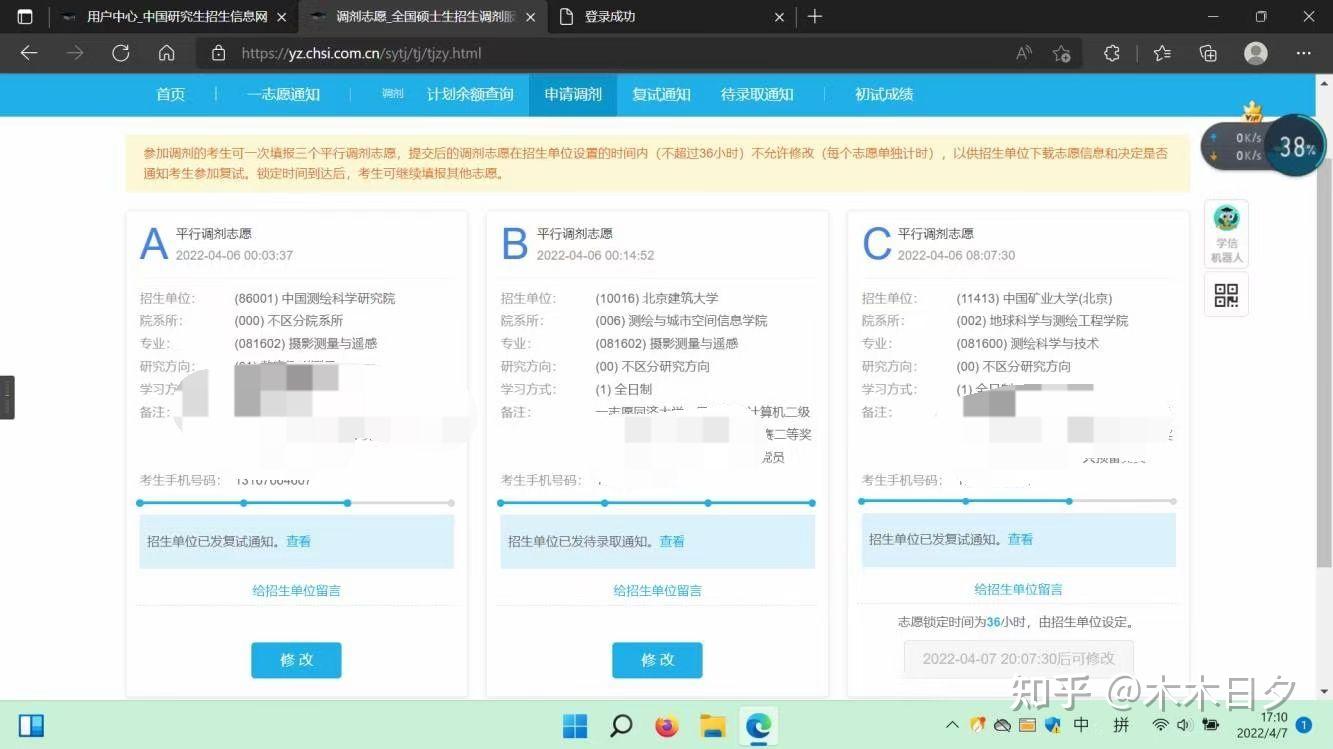
Task: Click the disabled 2022-04-07 20:07:30后可修改 button
Action: (x=1018, y=659)
